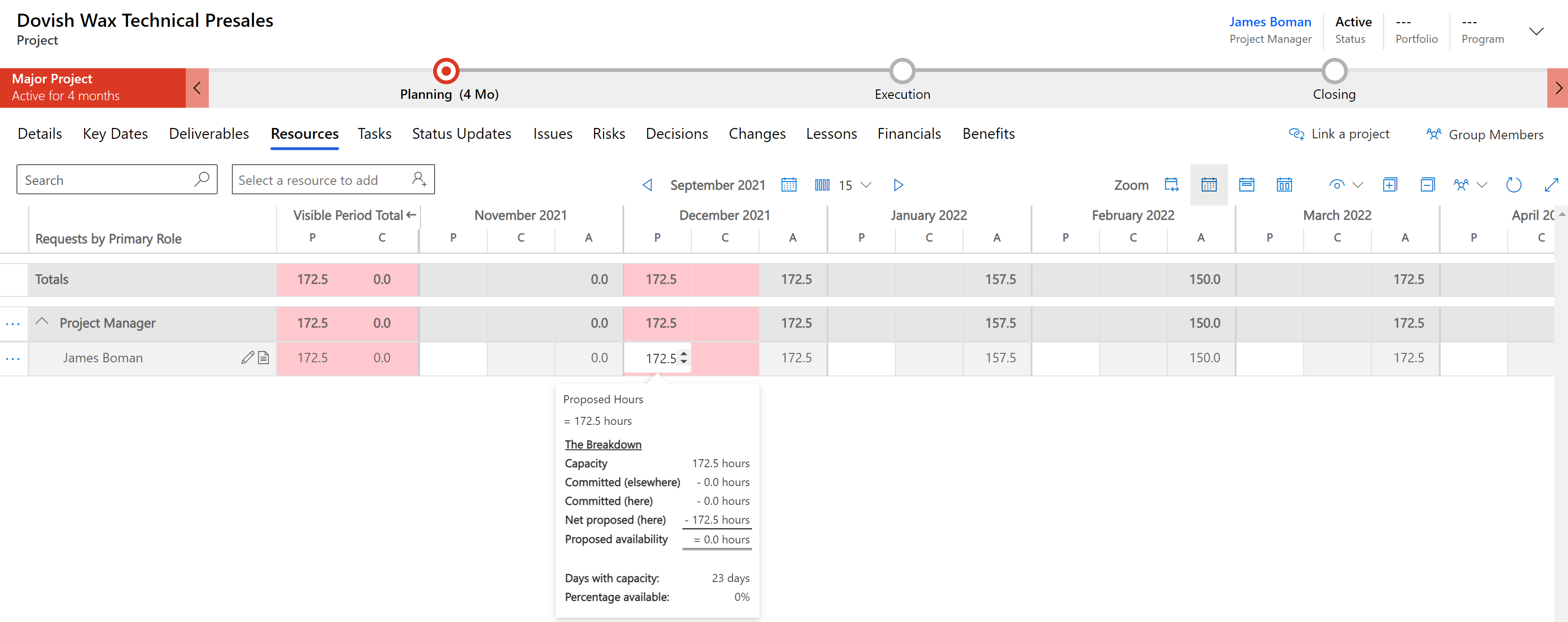Screen dimensions: 1568x622
Task: Open the Key Dates tab
Action: tap(115, 134)
